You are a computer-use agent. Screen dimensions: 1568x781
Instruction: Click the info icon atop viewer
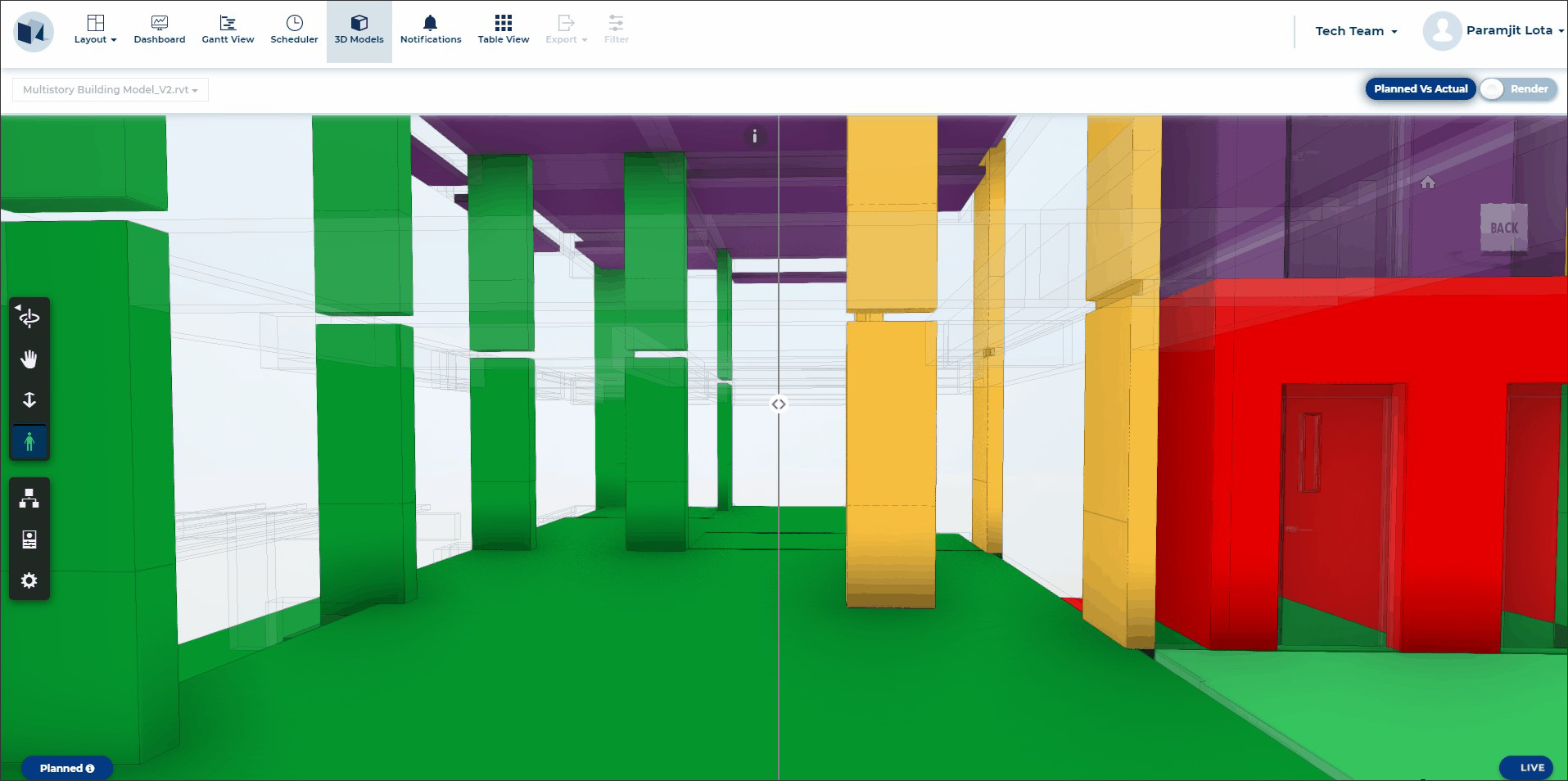755,137
